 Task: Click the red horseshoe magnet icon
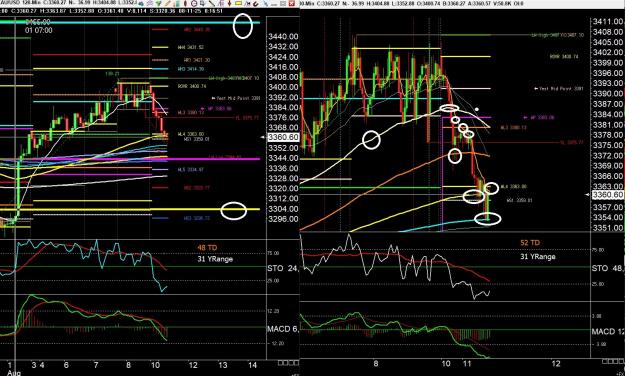[256, 4]
